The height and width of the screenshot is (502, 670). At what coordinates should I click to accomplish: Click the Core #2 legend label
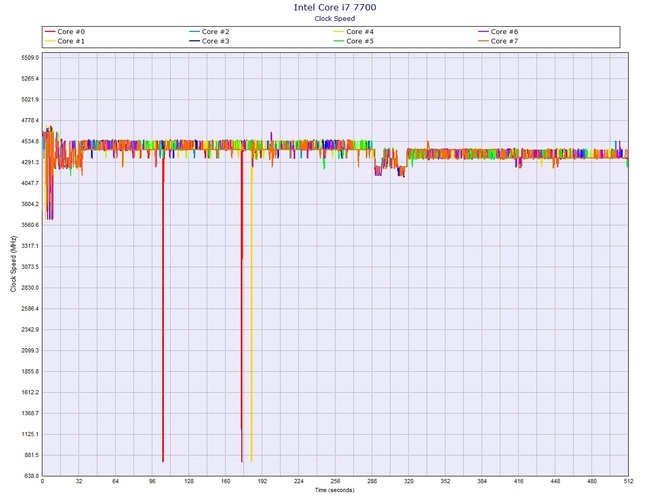click(215, 32)
